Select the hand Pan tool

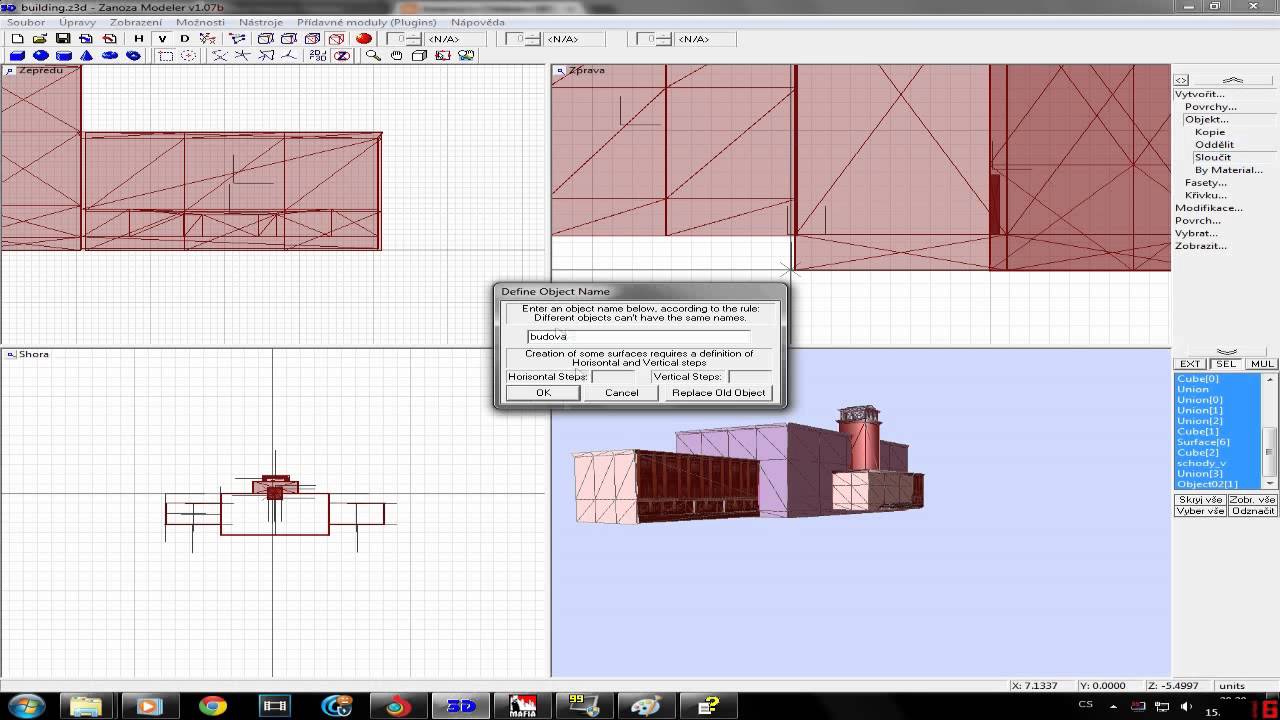click(x=396, y=56)
